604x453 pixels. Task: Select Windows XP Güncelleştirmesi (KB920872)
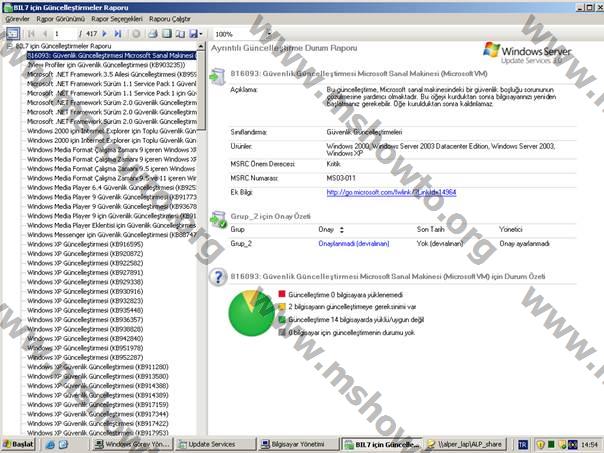click(x=85, y=253)
